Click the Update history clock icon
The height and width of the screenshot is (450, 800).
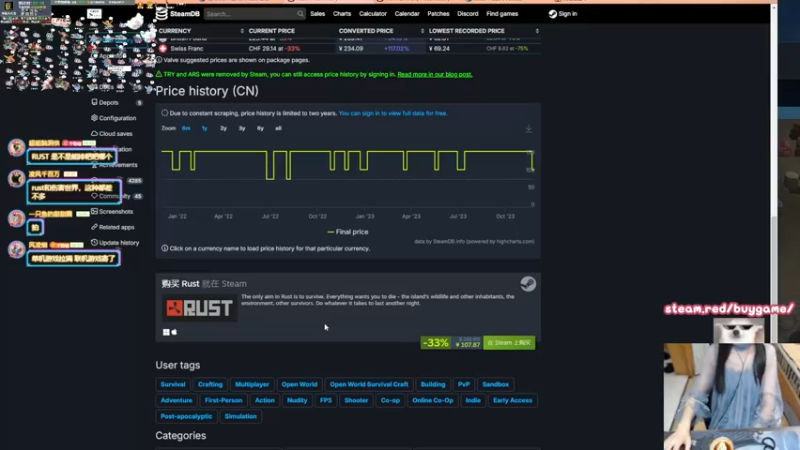click(x=94, y=242)
